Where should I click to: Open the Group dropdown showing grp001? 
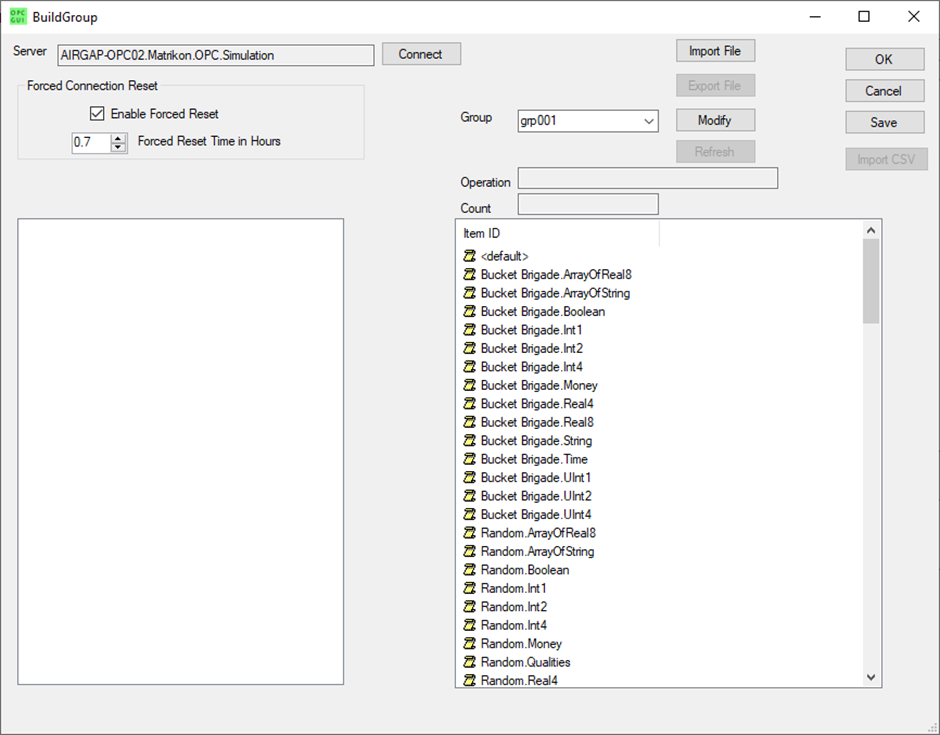pyautogui.click(x=588, y=121)
